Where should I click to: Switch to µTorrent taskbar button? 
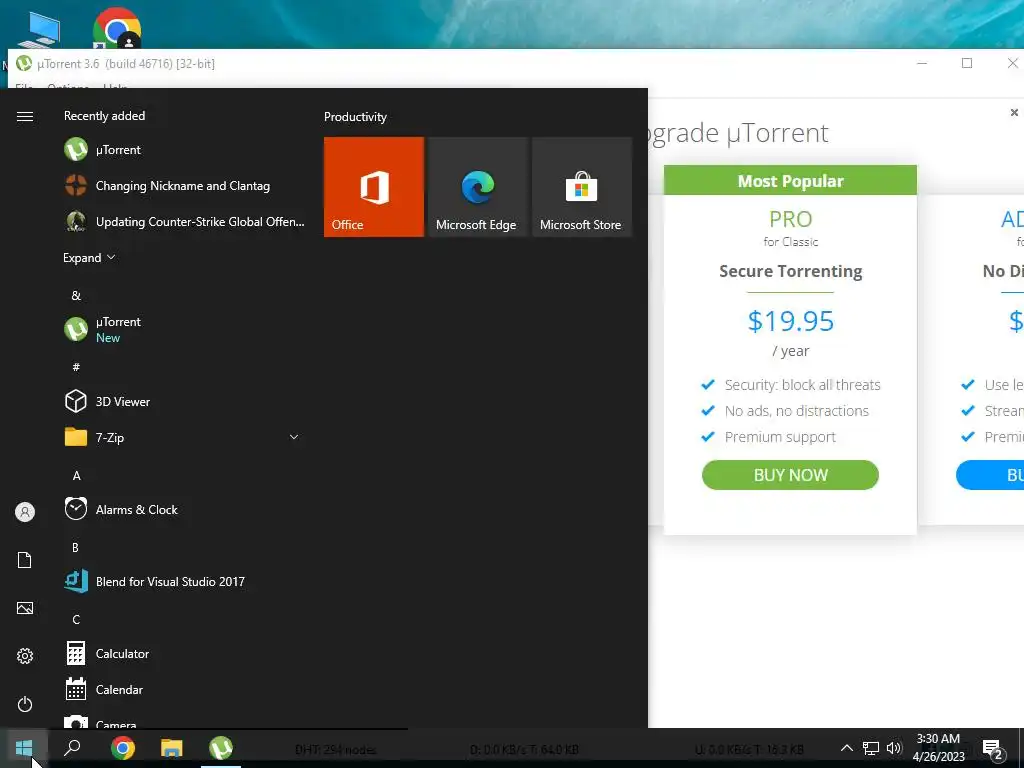tap(221, 748)
